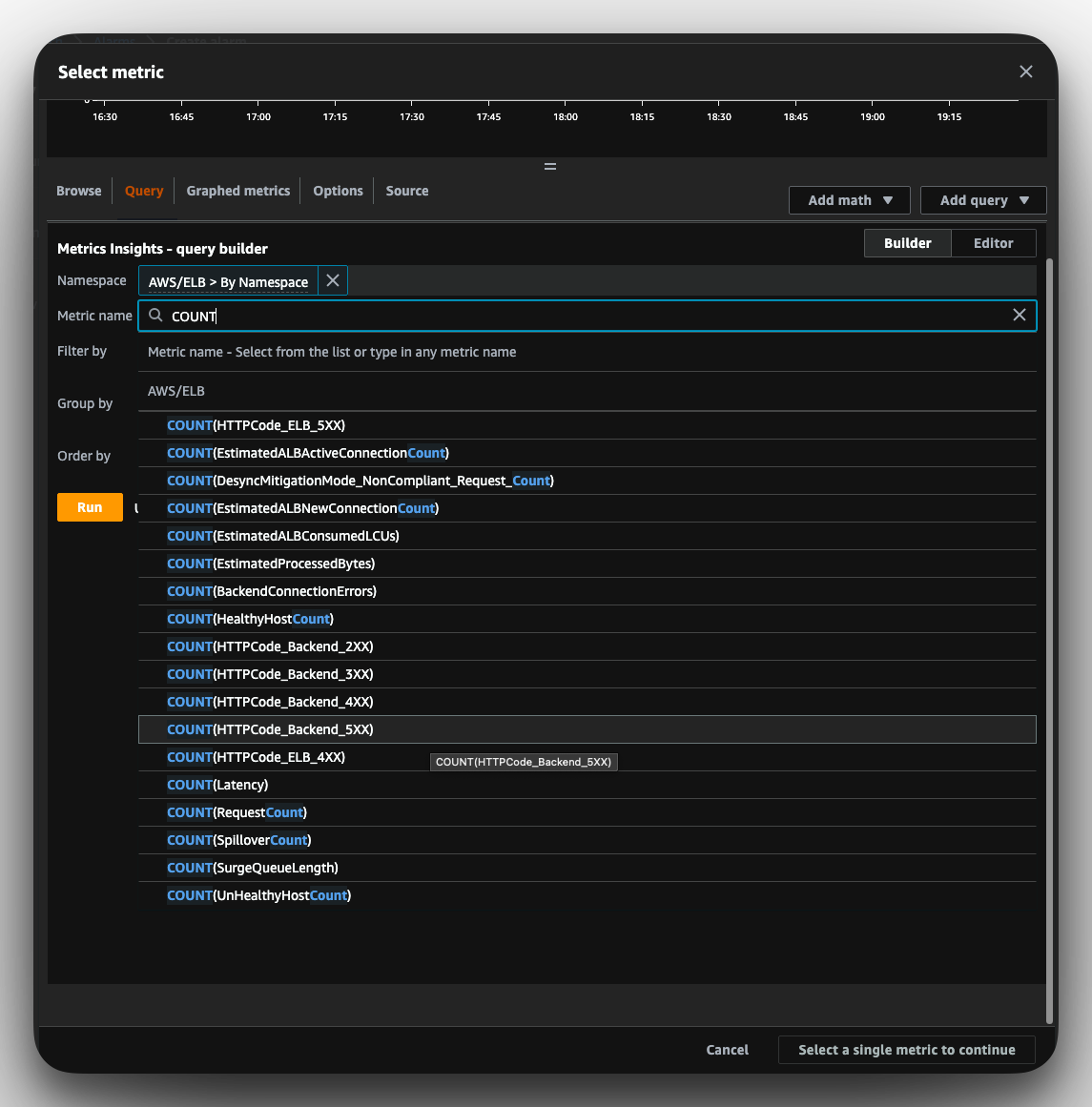Open the Graphed metrics tab
Image resolution: width=1092 pixels, height=1107 pixels.
coord(238,191)
